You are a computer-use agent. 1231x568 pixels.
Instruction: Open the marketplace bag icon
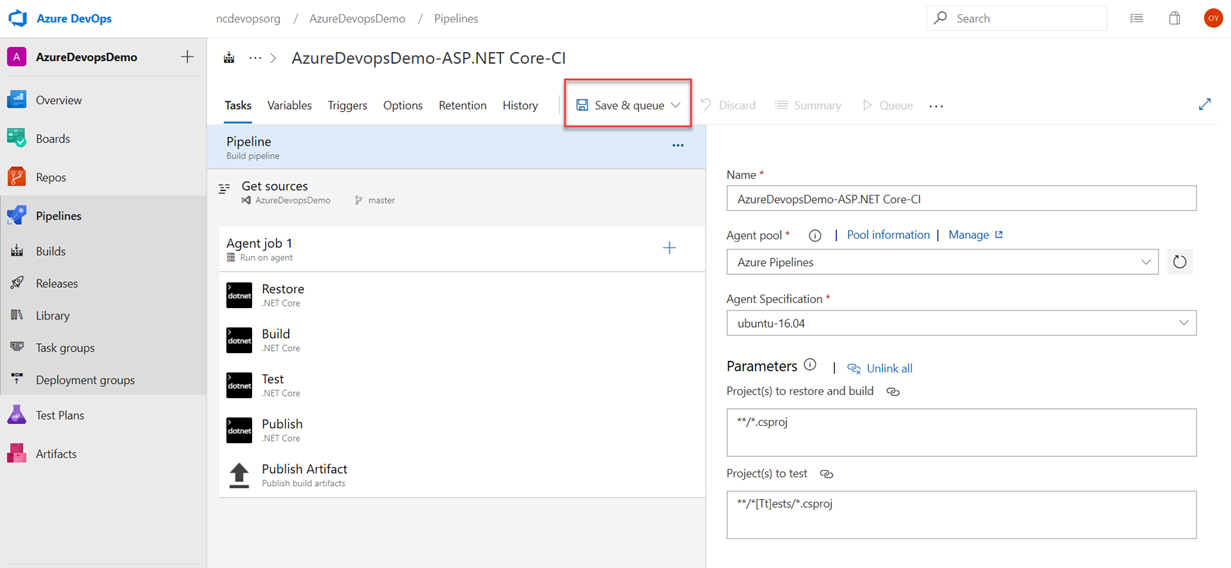click(1175, 18)
